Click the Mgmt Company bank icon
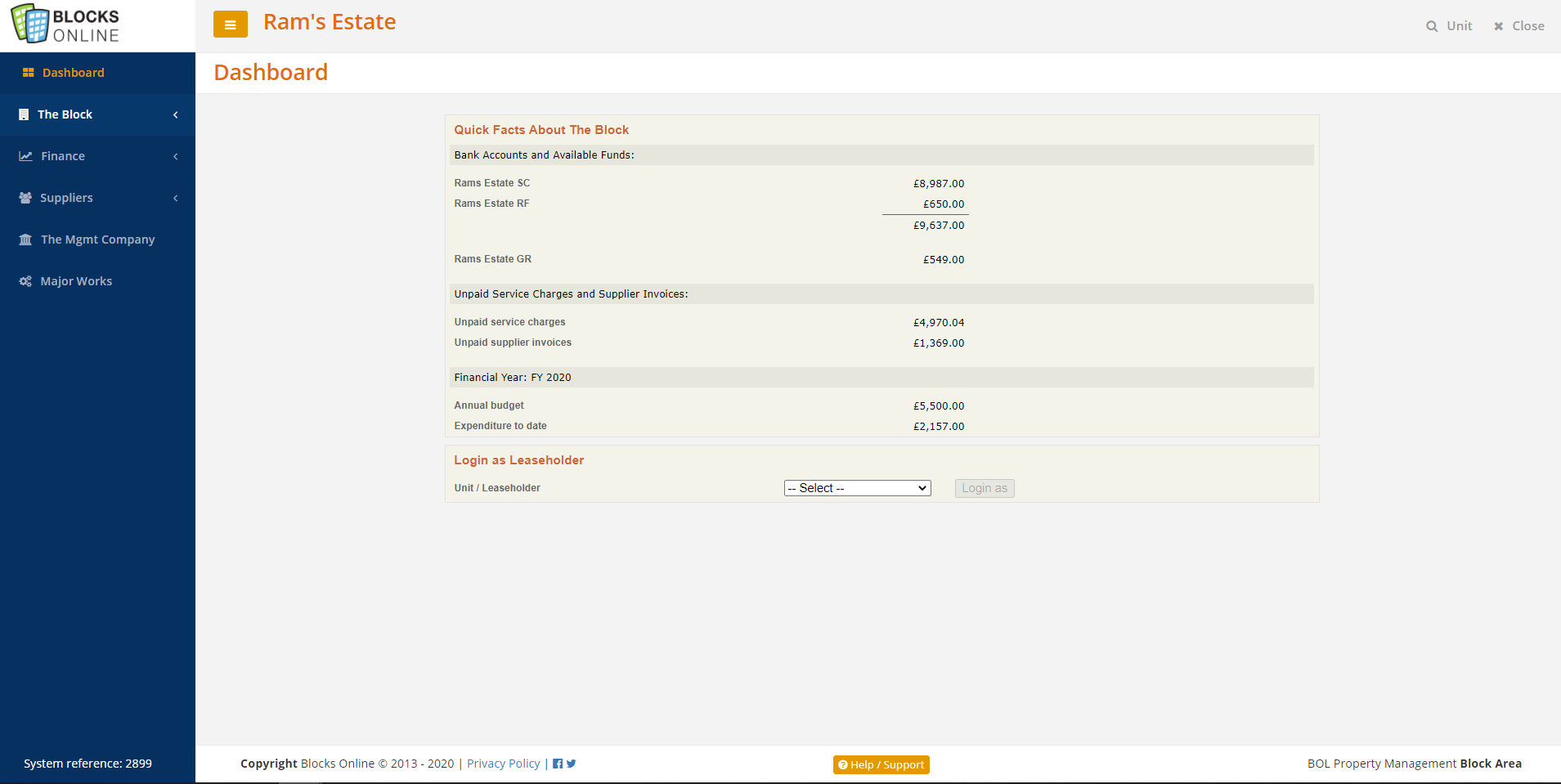Screen dimensions: 1561x784 pyautogui.click(x=24, y=240)
